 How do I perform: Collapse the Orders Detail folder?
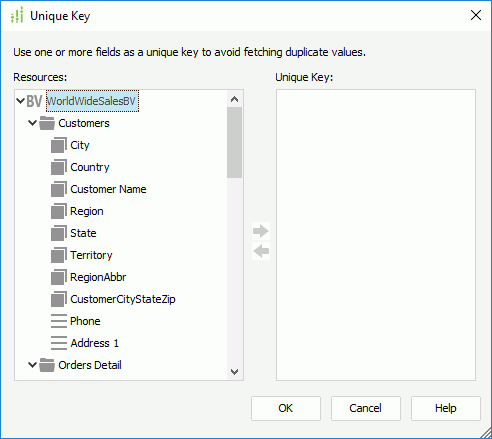coord(32,365)
